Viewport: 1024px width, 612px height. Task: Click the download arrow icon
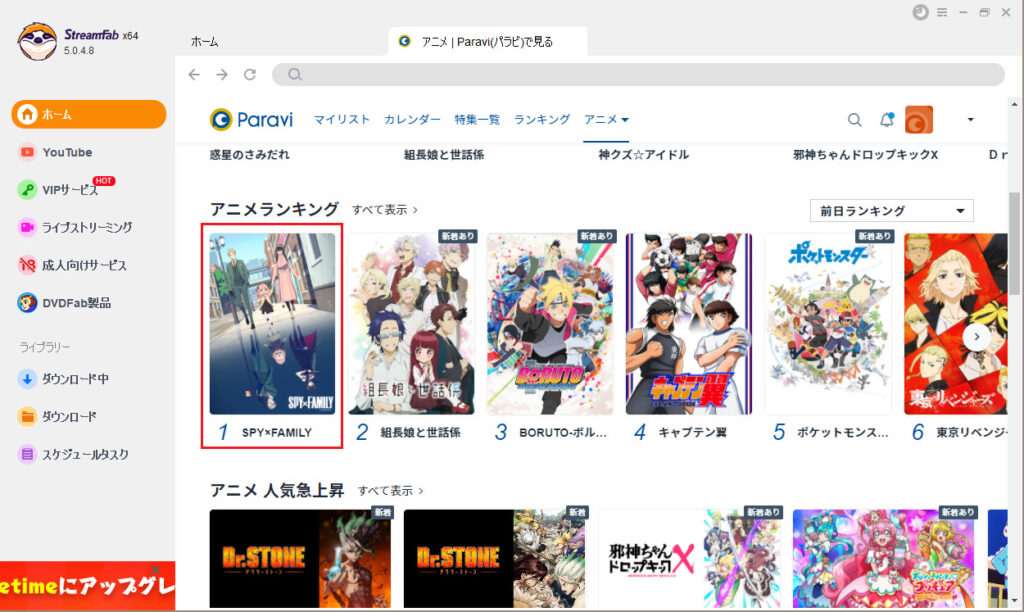click(x=27, y=379)
